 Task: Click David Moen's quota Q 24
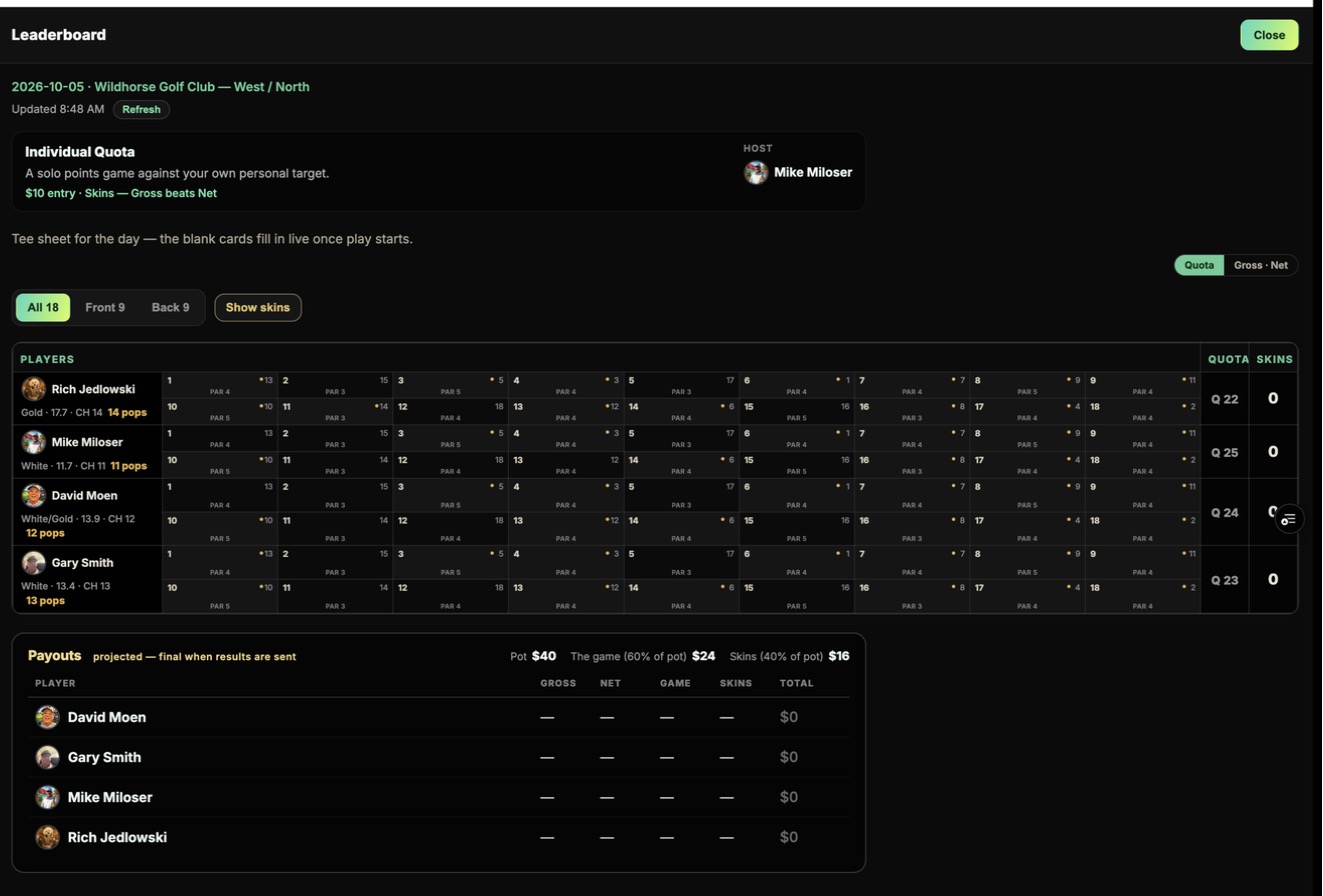click(x=1224, y=512)
